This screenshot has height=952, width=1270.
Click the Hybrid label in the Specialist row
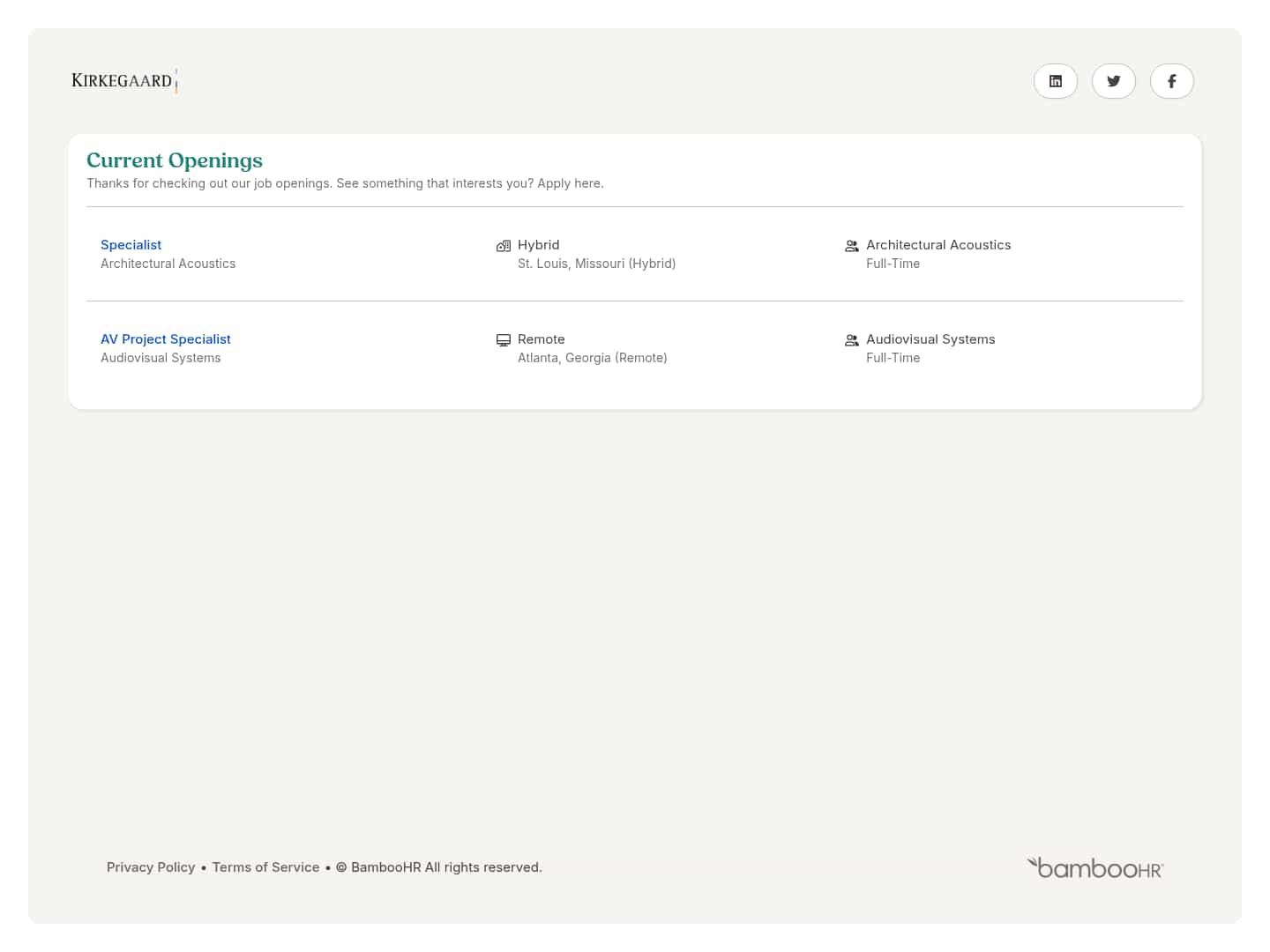[538, 245]
